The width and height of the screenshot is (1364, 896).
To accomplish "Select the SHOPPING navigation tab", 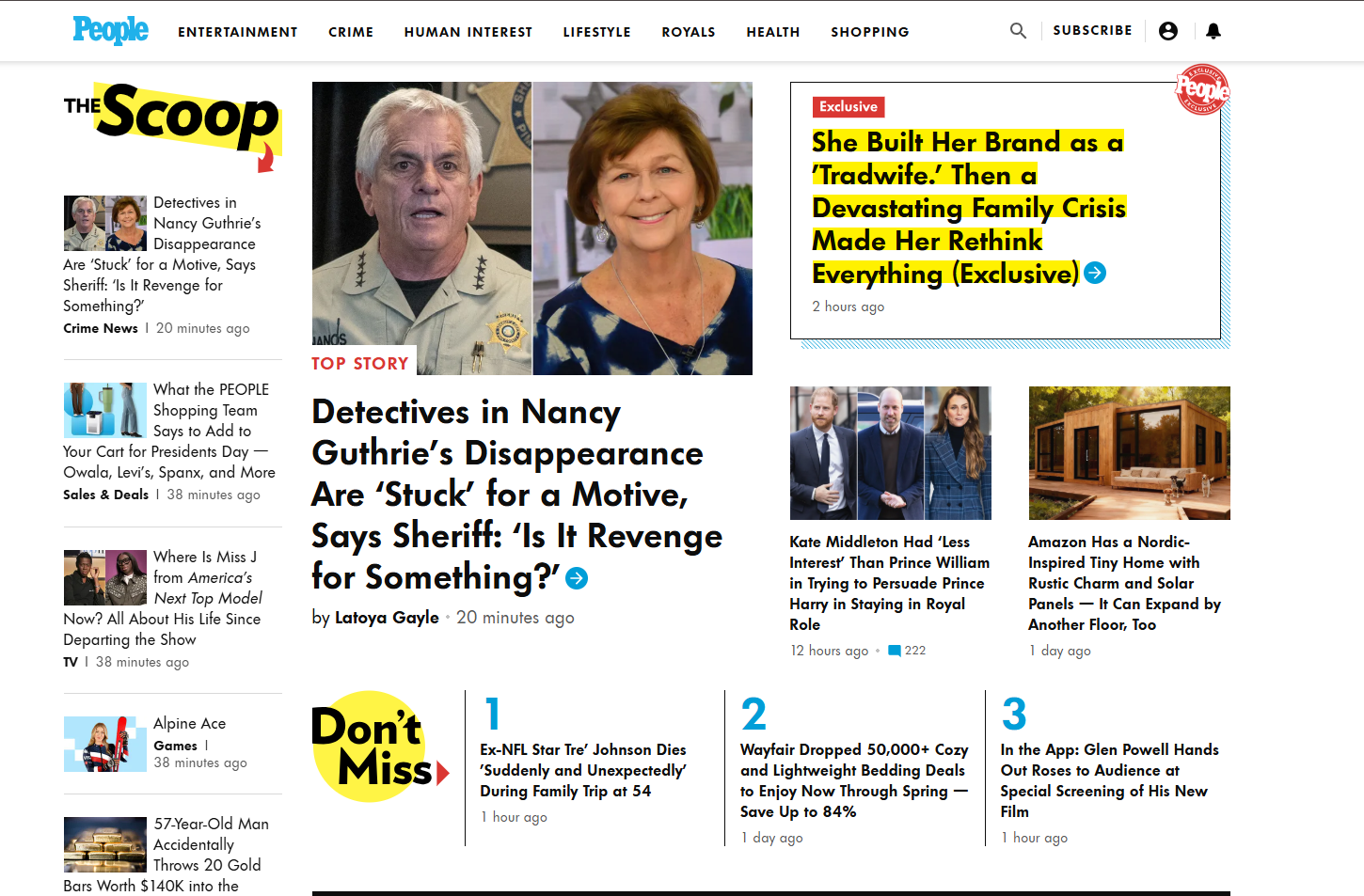I will (x=869, y=32).
